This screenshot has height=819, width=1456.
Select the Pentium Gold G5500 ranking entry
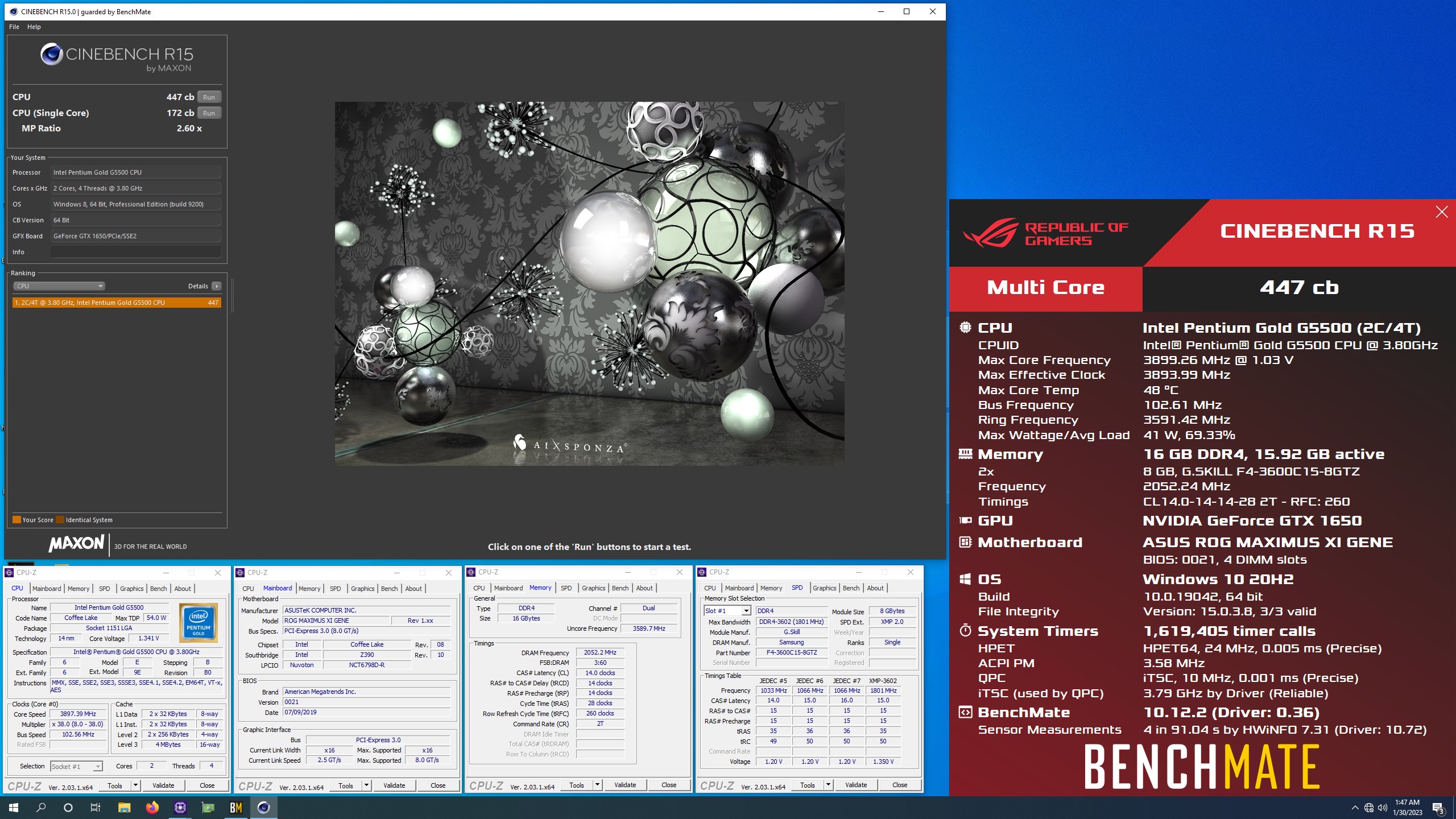117,303
